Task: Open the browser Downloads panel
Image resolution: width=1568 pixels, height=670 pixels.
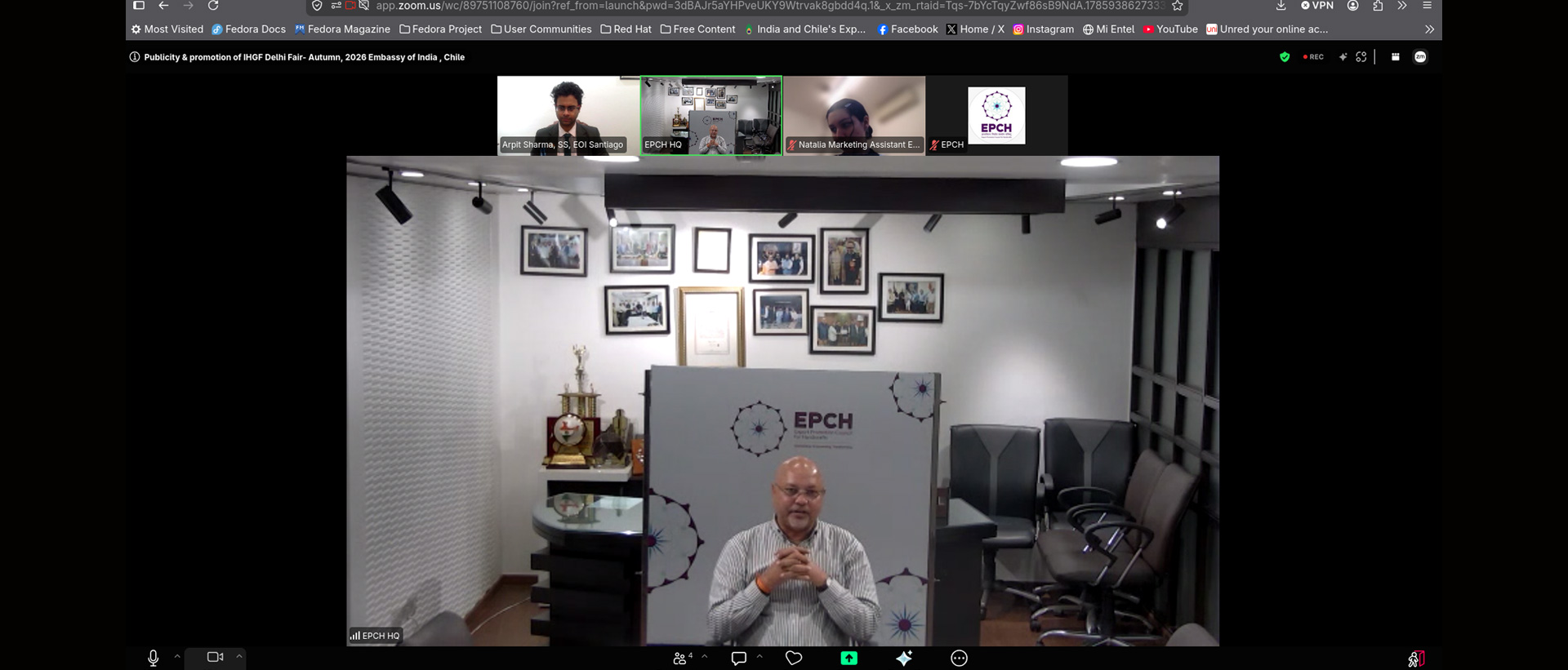Action: click(x=1281, y=6)
